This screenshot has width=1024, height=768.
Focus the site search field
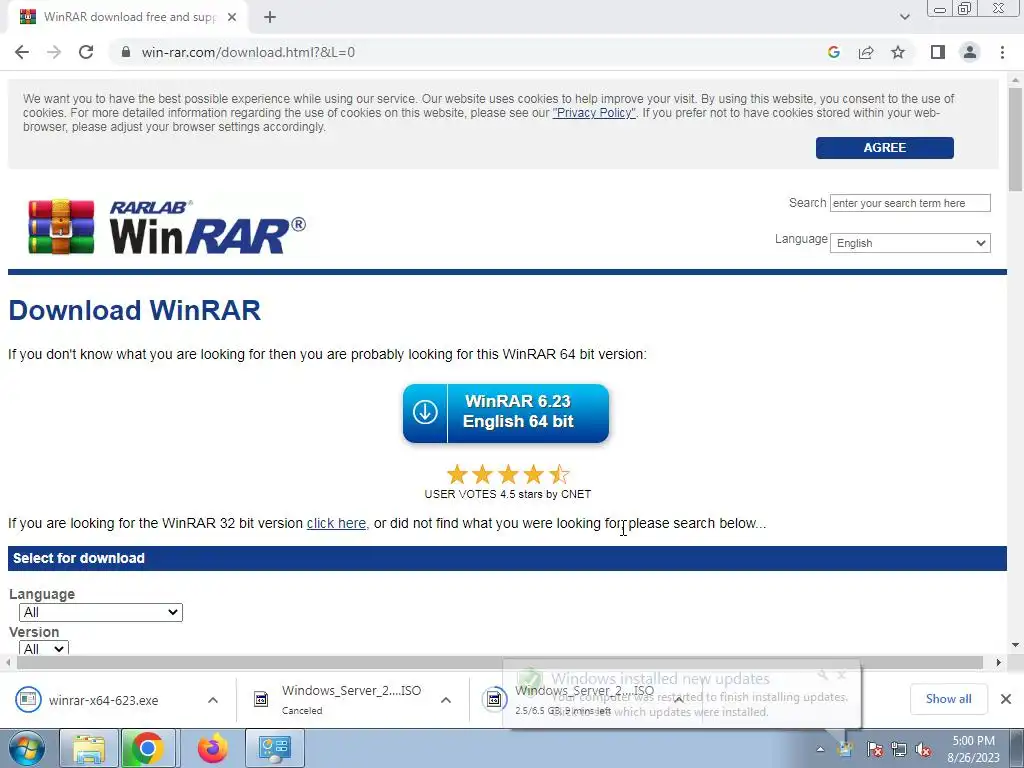point(910,203)
